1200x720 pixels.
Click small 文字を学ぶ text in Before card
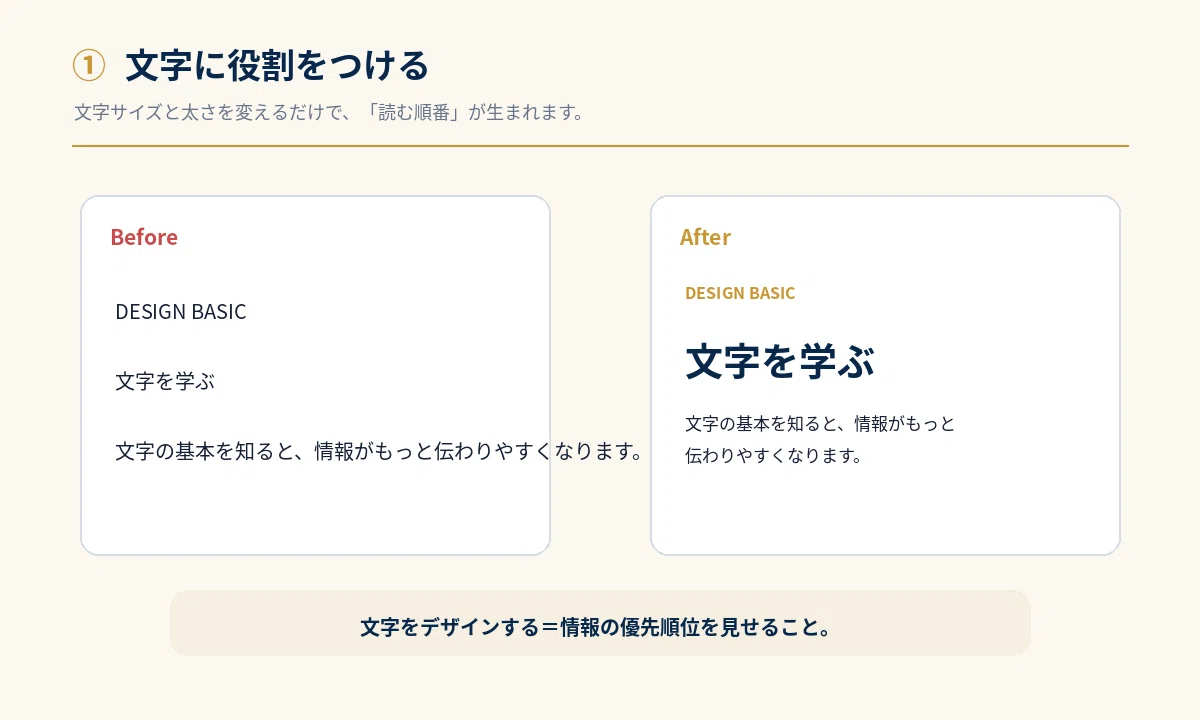165,381
